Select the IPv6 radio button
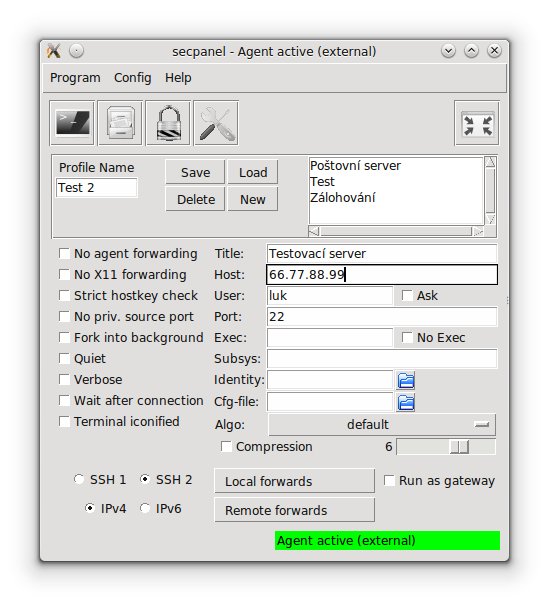Viewport: 549px width, 601px height. (x=145, y=509)
